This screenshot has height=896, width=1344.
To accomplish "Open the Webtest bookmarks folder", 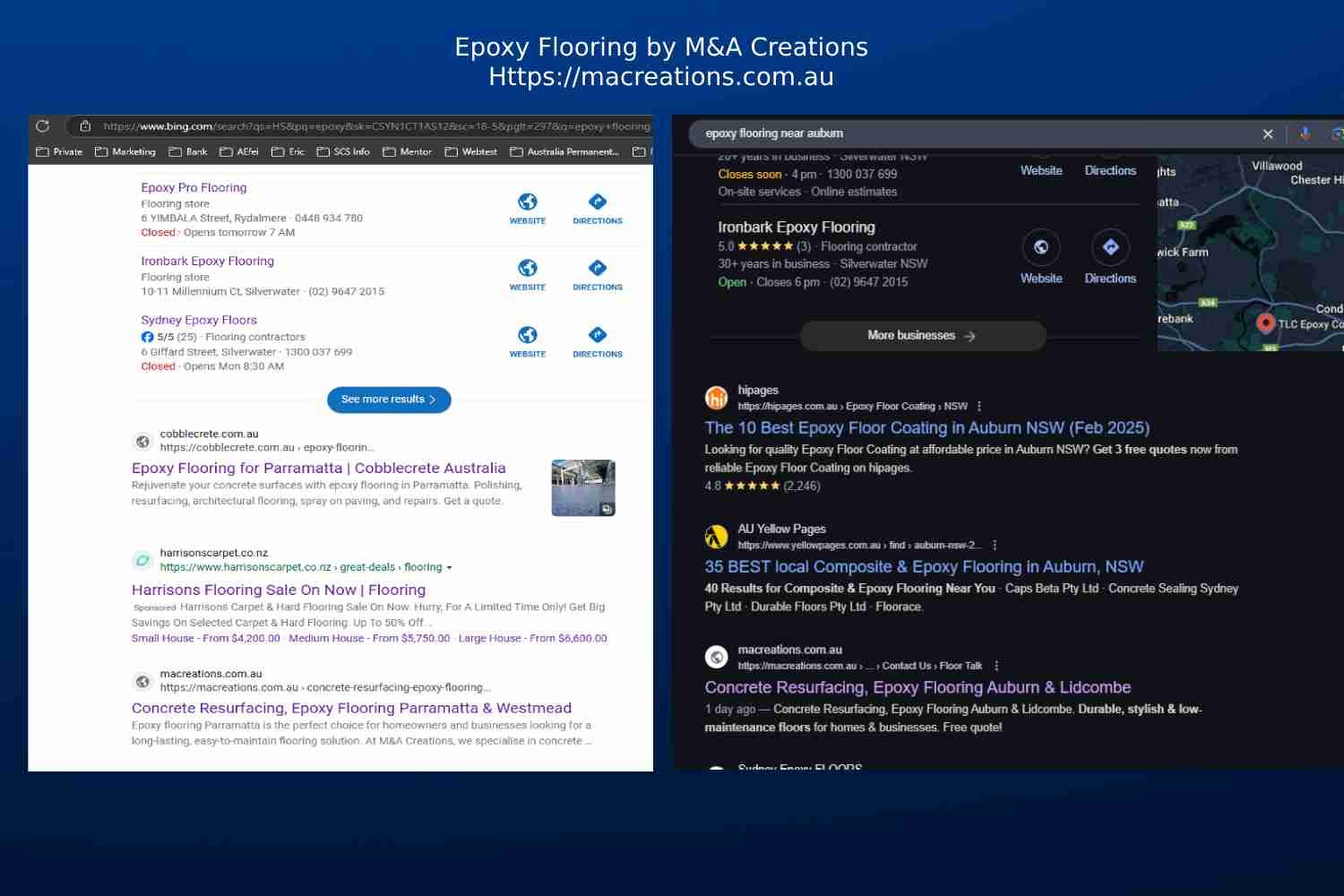I will coord(471,152).
